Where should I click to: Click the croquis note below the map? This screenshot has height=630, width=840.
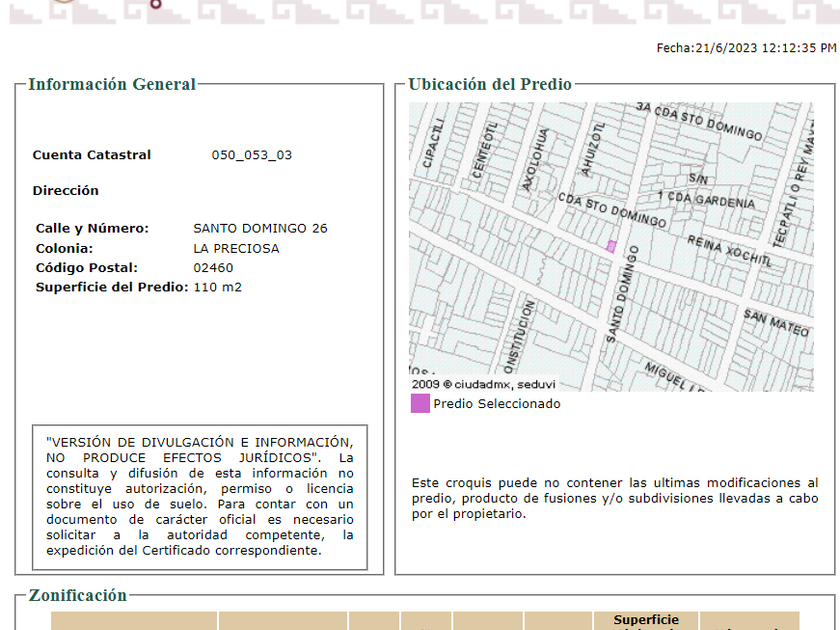click(x=614, y=498)
